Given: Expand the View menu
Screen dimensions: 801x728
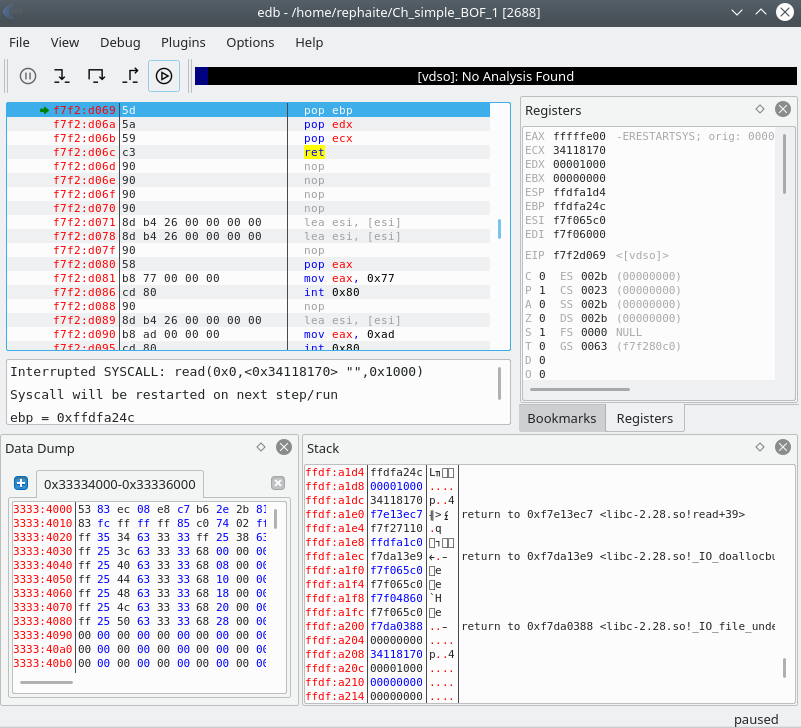Looking at the screenshot, I should pyautogui.click(x=65, y=42).
